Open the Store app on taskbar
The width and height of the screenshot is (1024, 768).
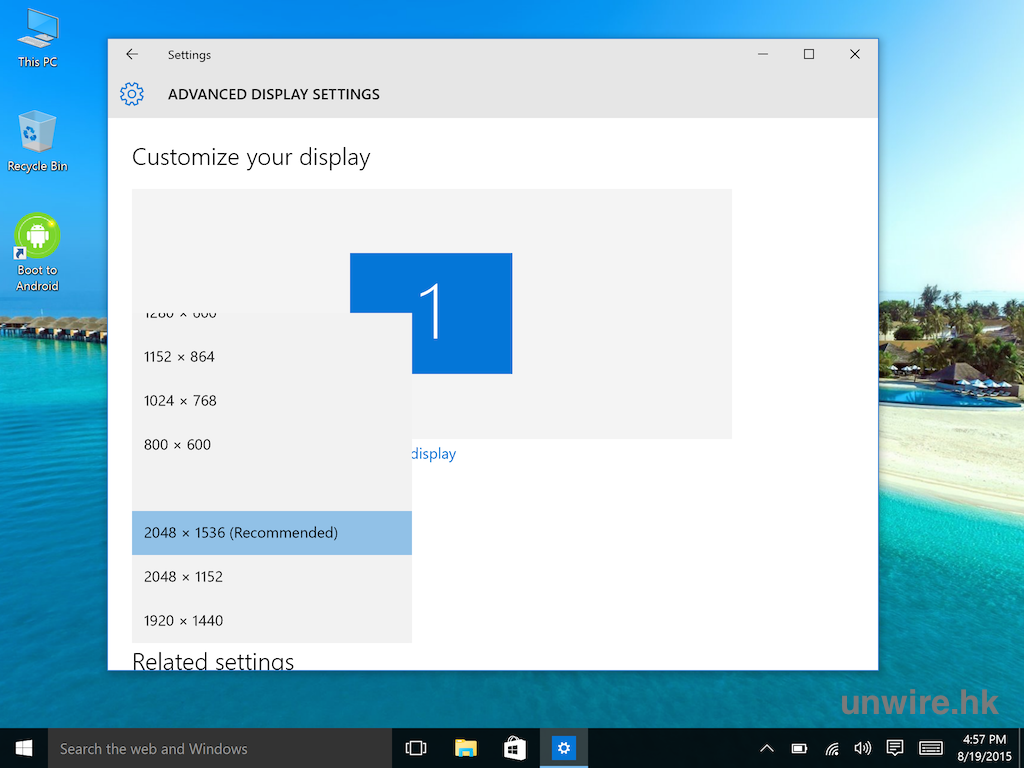[515, 748]
